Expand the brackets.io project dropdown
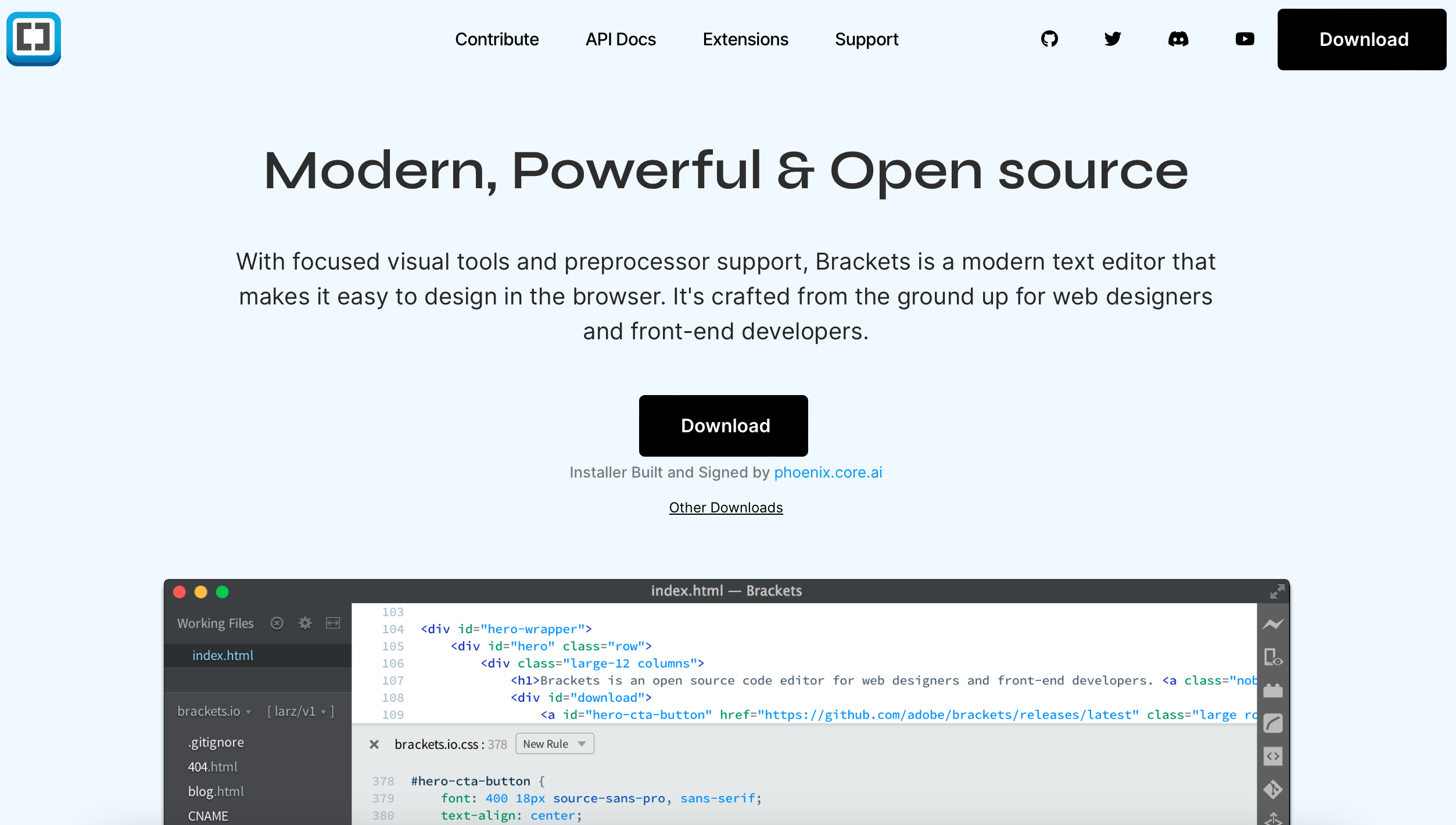The image size is (1456, 825). (x=214, y=711)
